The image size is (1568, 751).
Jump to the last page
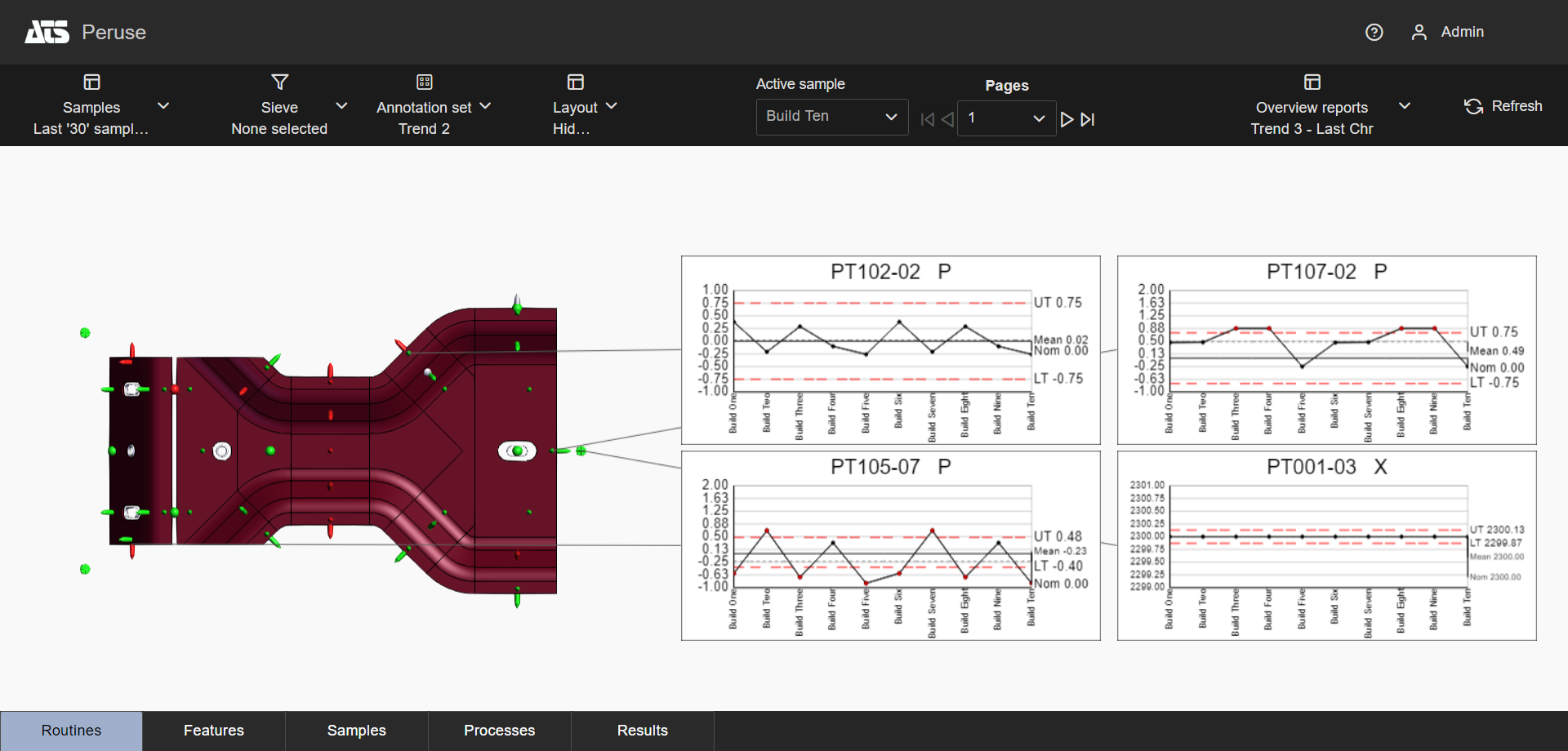click(1088, 119)
